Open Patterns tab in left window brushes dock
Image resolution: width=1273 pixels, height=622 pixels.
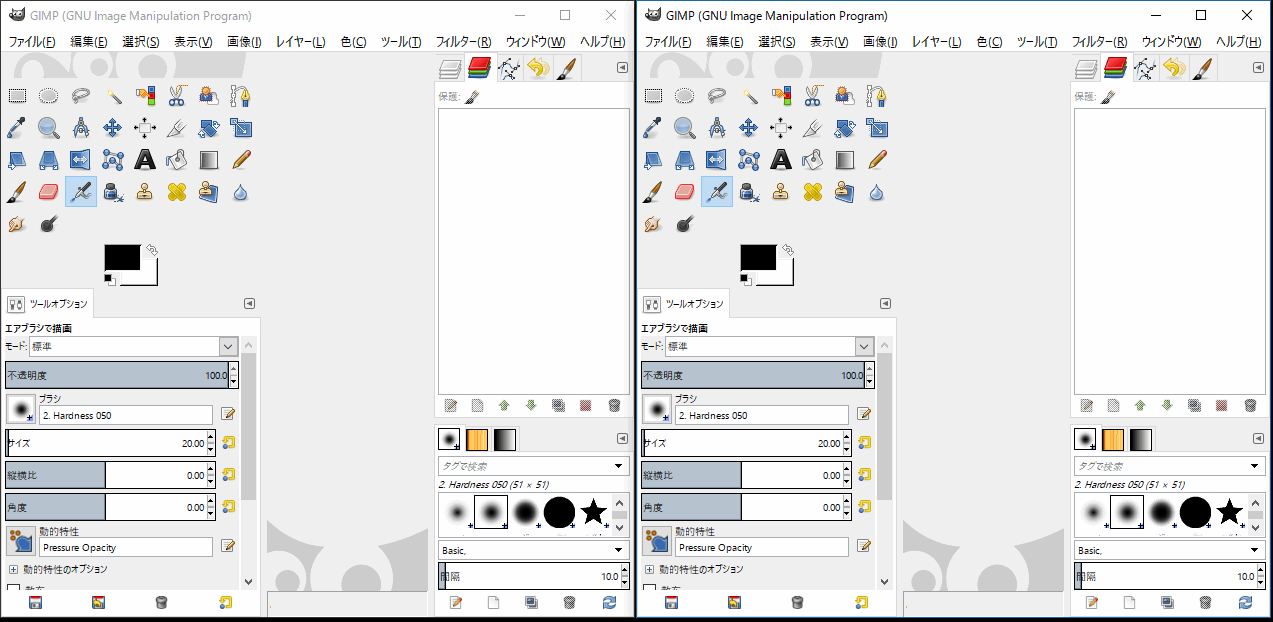click(477, 439)
